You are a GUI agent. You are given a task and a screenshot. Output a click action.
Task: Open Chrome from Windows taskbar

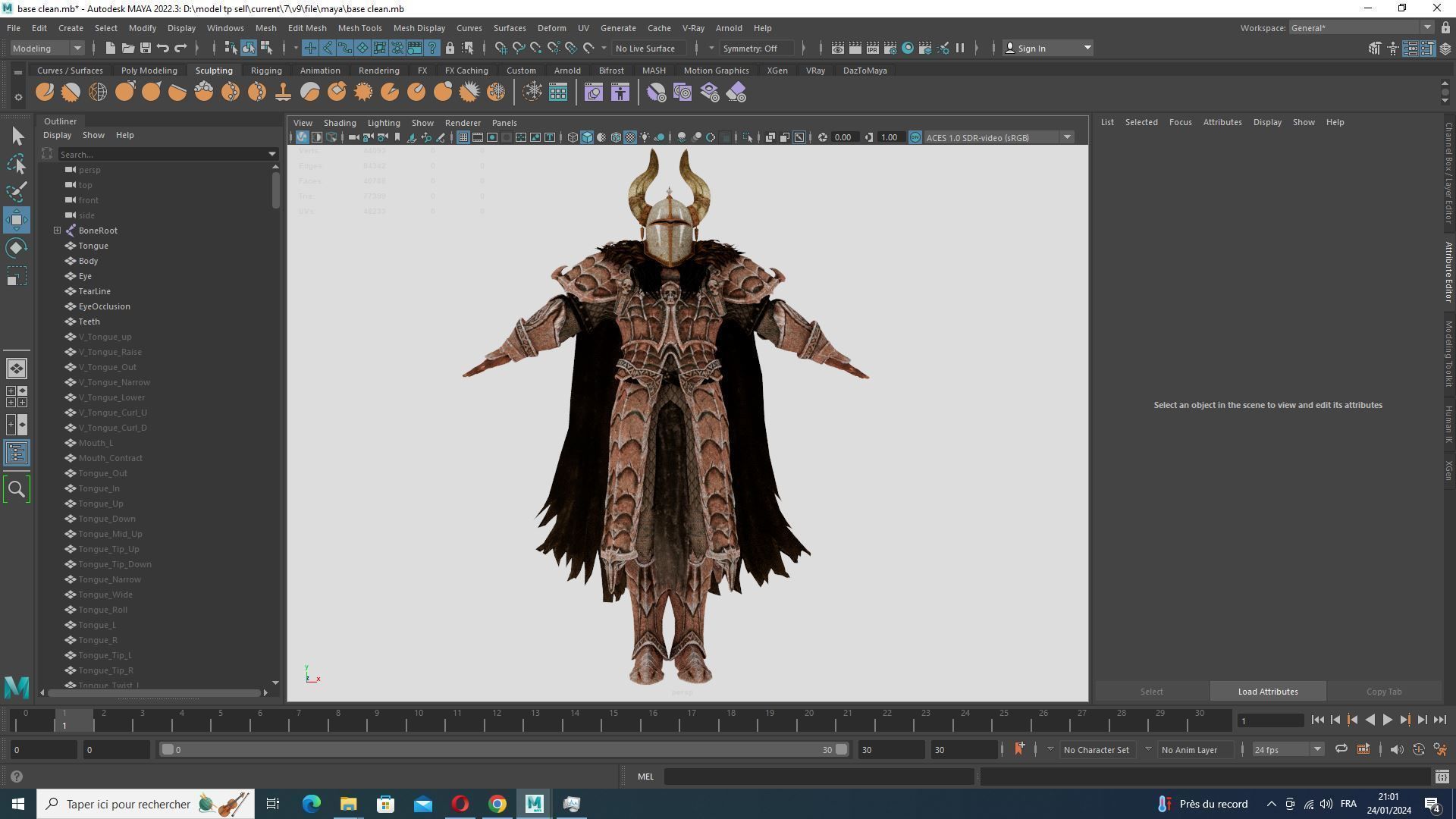[x=497, y=804]
